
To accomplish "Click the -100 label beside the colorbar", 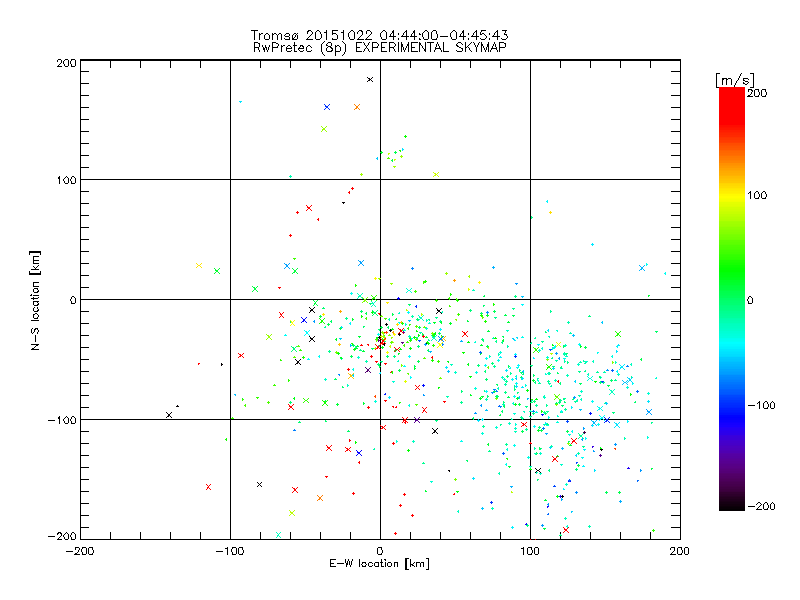I will pyautogui.click(x=761, y=405).
